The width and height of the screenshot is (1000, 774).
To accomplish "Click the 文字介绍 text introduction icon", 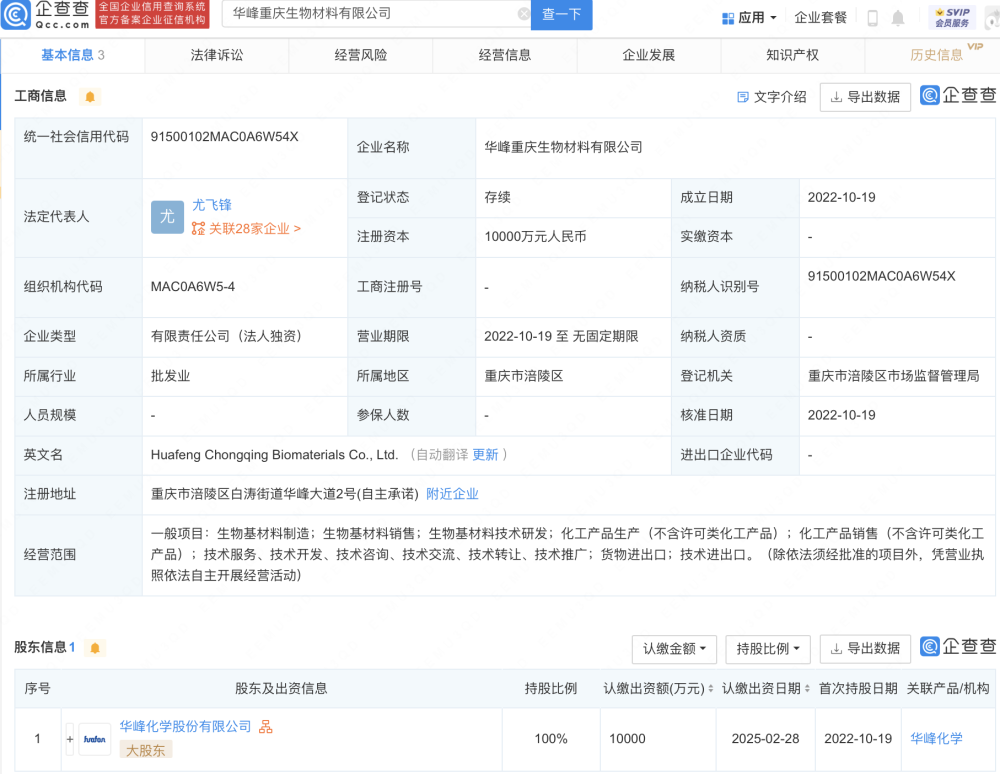I will tap(743, 97).
